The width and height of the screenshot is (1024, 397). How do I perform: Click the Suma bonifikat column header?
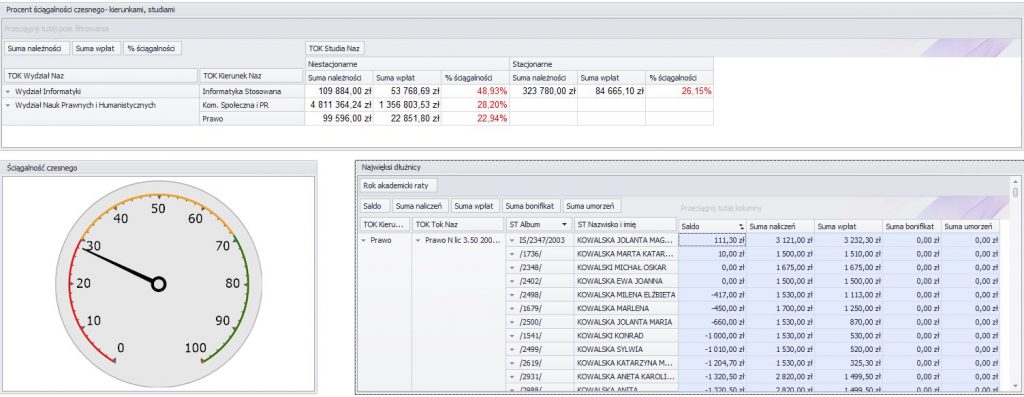[911, 226]
